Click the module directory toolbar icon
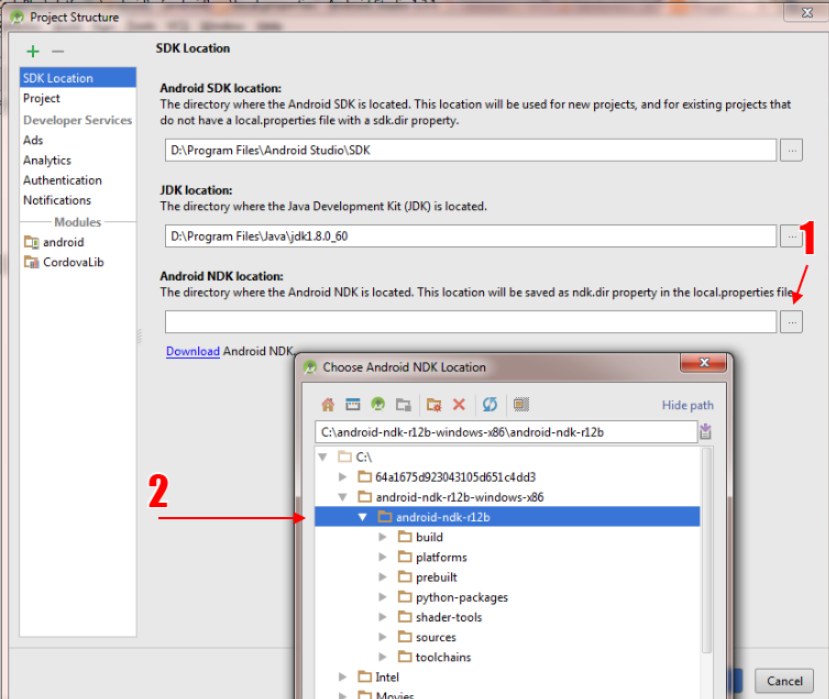Image resolution: width=829 pixels, height=699 pixels. tap(403, 404)
